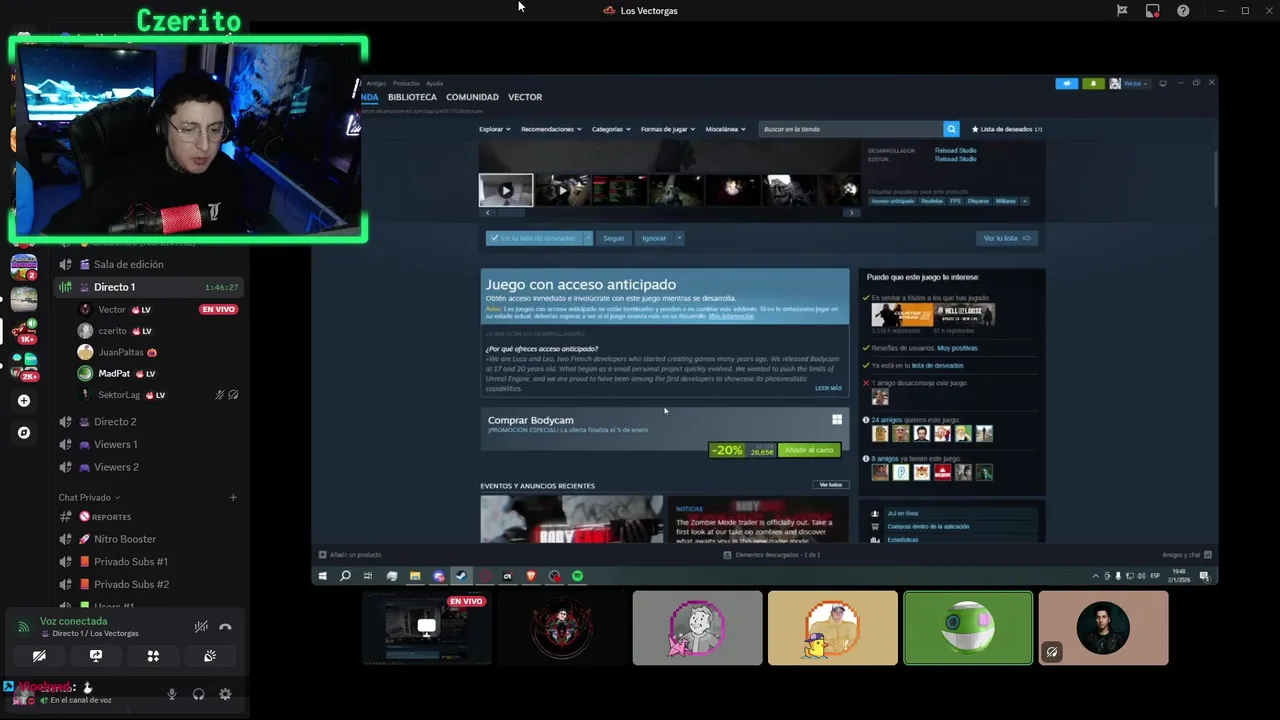Expand the Recomendaciones store menu
Screen dimensions: 1280x720
tap(551, 129)
